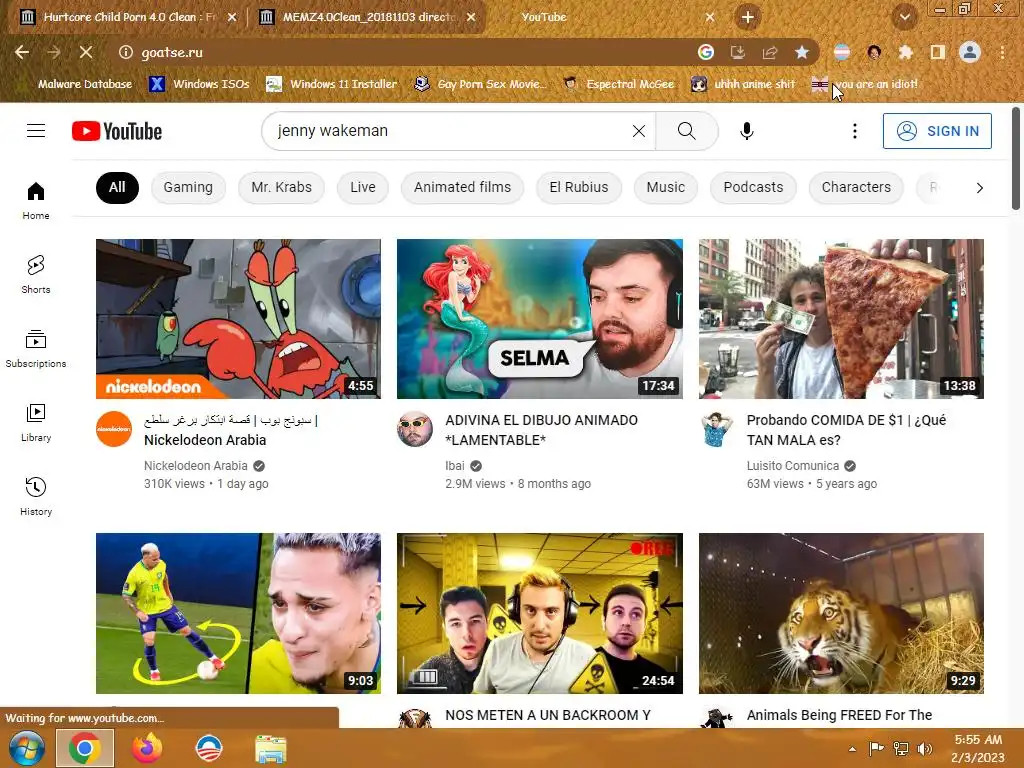Play the Nickelodeon Mr. Krabs video thumbnail
Image resolution: width=1024 pixels, height=768 pixels.
(x=238, y=319)
